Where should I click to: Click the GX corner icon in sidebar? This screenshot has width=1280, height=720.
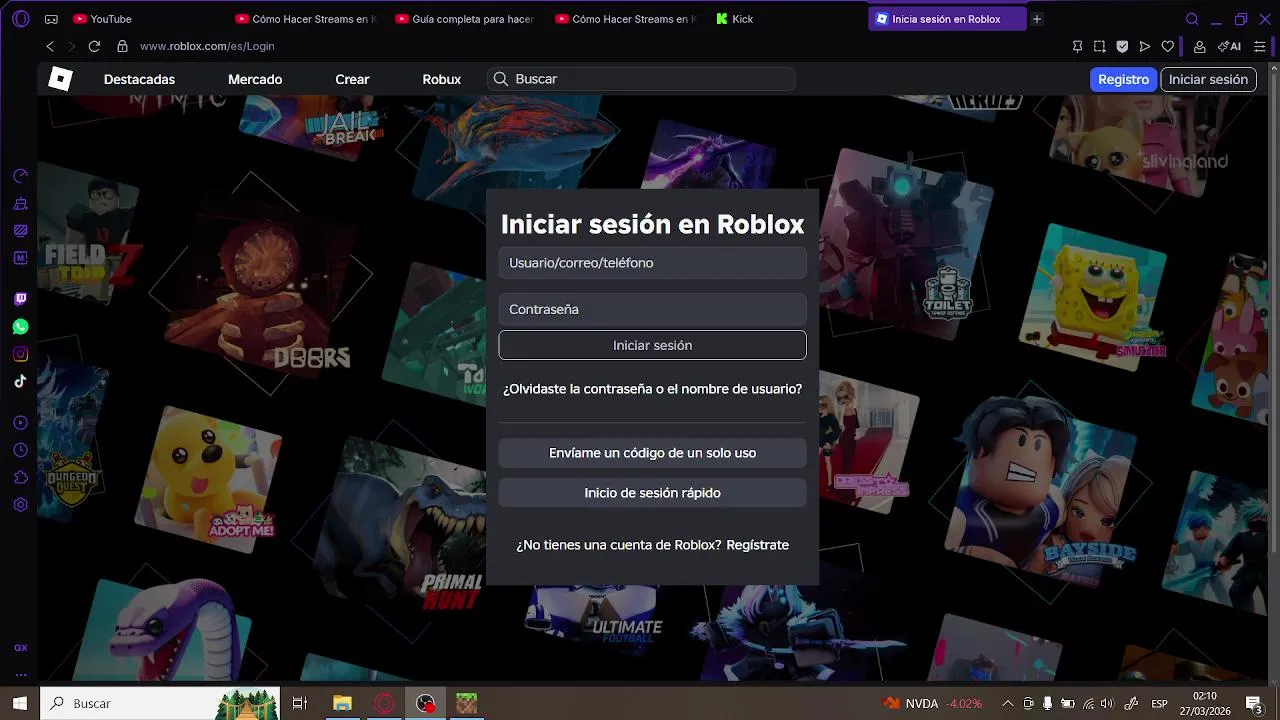point(20,648)
